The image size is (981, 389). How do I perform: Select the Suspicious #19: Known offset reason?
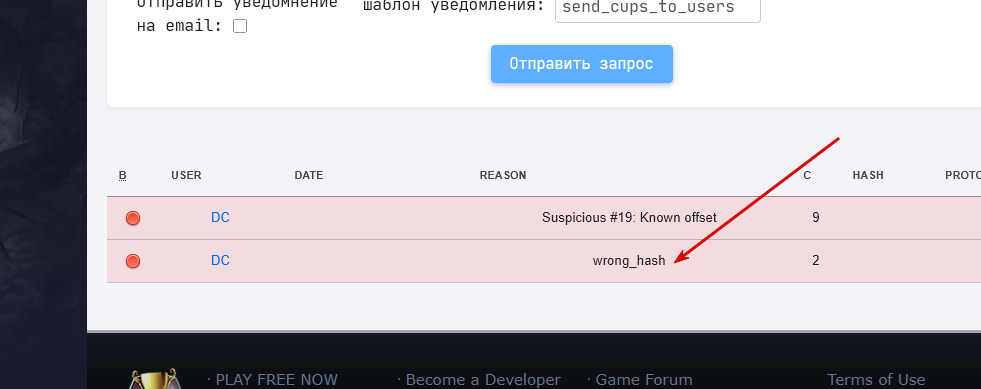tap(629, 218)
